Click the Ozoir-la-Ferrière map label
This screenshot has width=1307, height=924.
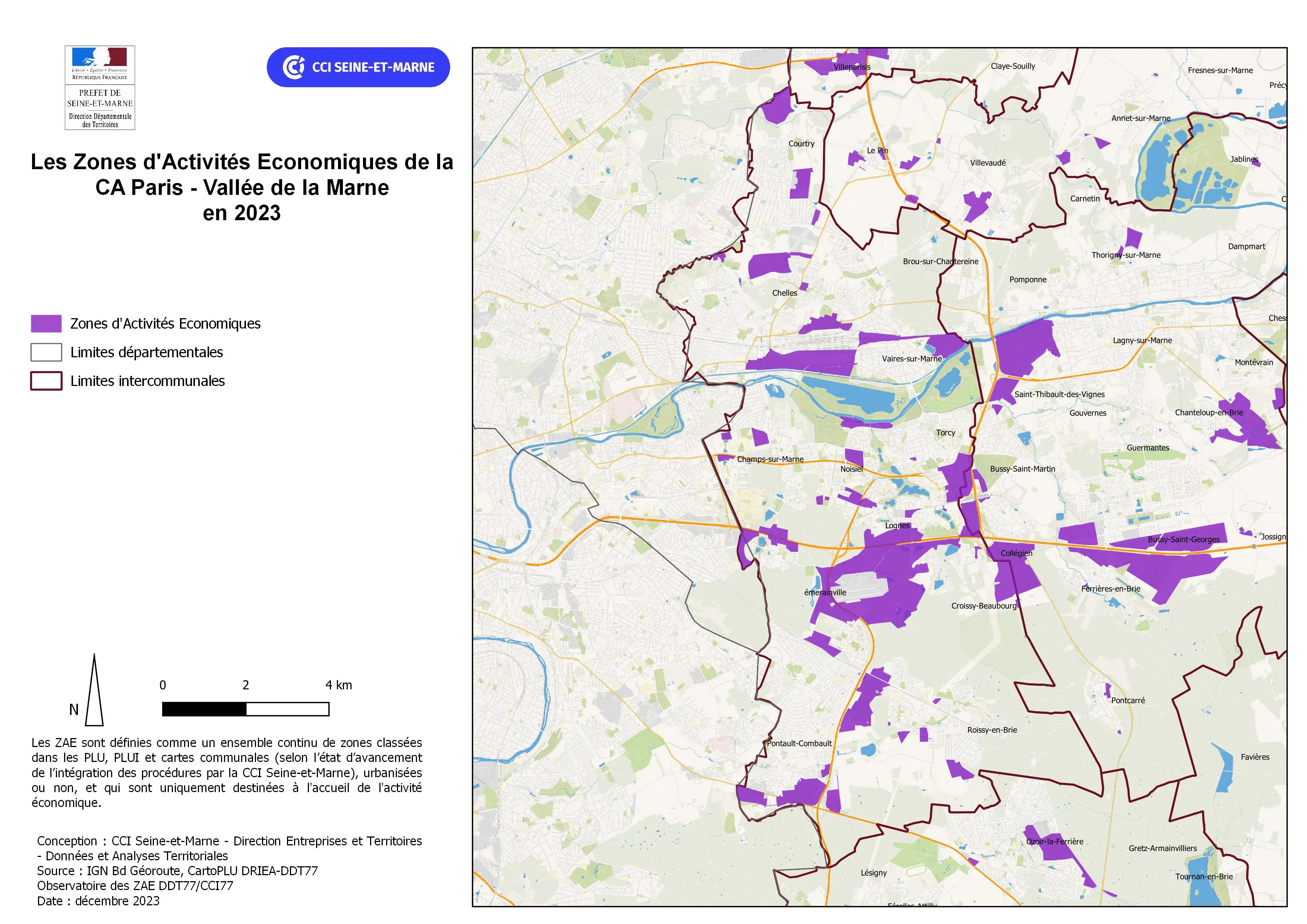click(x=1054, y=842)
